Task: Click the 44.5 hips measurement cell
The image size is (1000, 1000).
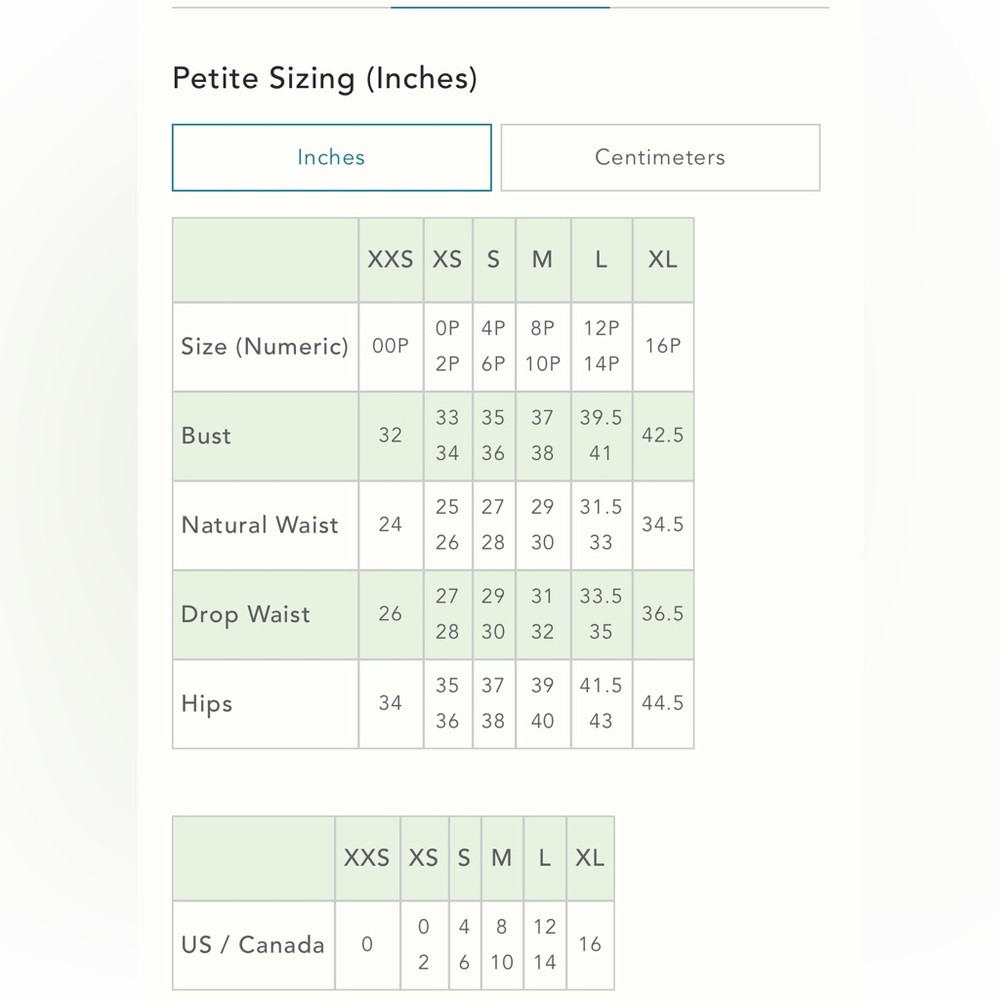Action: tap(663, 703)
